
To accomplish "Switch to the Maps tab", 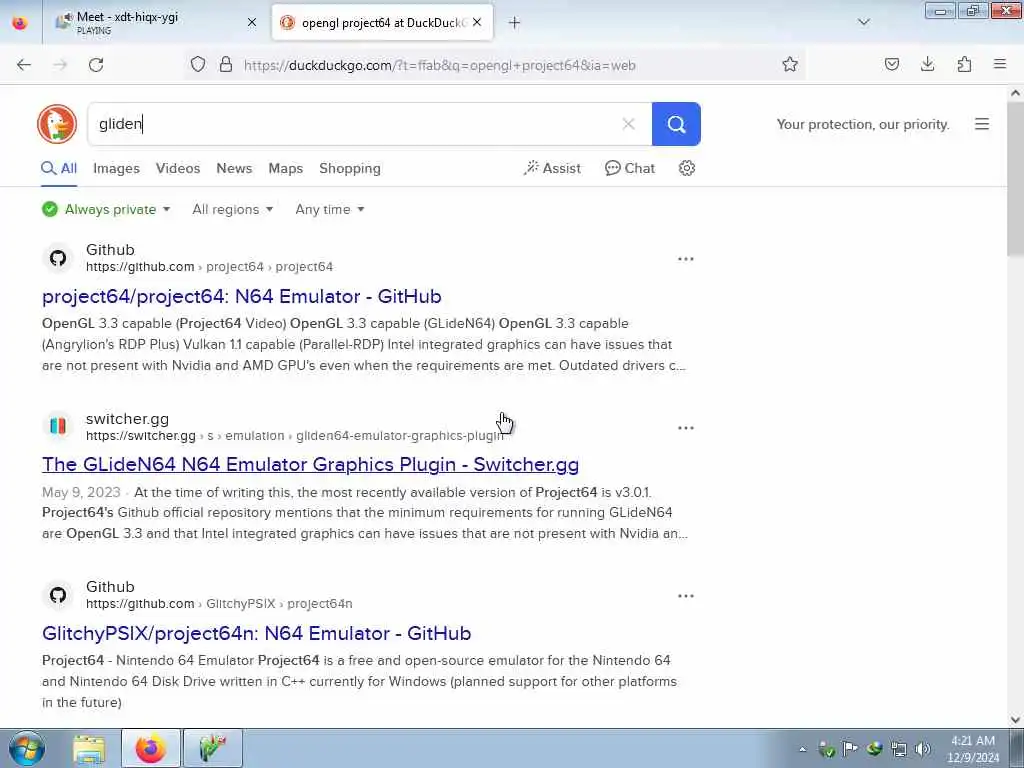I will (285, 168).
